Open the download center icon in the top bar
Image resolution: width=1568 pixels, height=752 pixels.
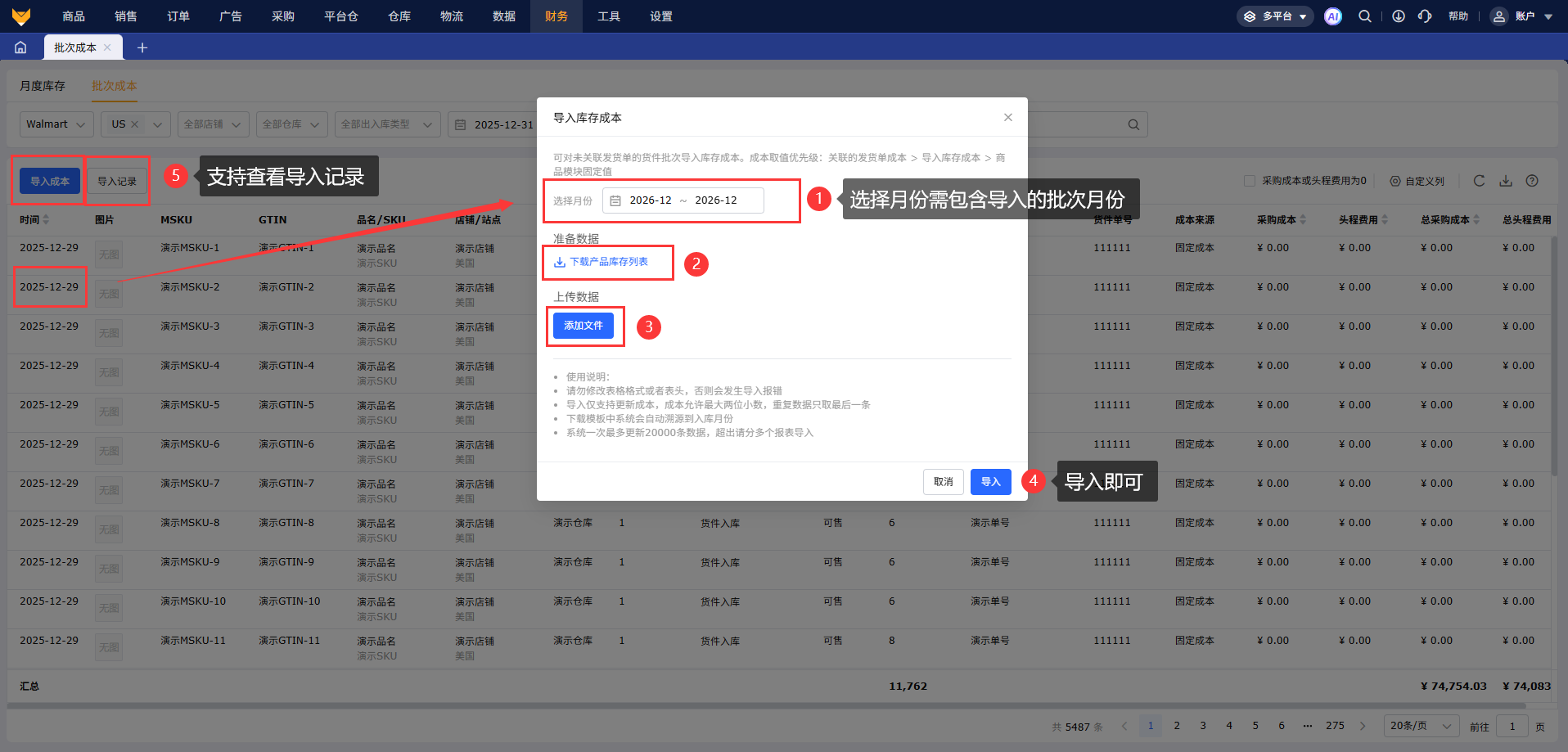[x=1399, y=16]
